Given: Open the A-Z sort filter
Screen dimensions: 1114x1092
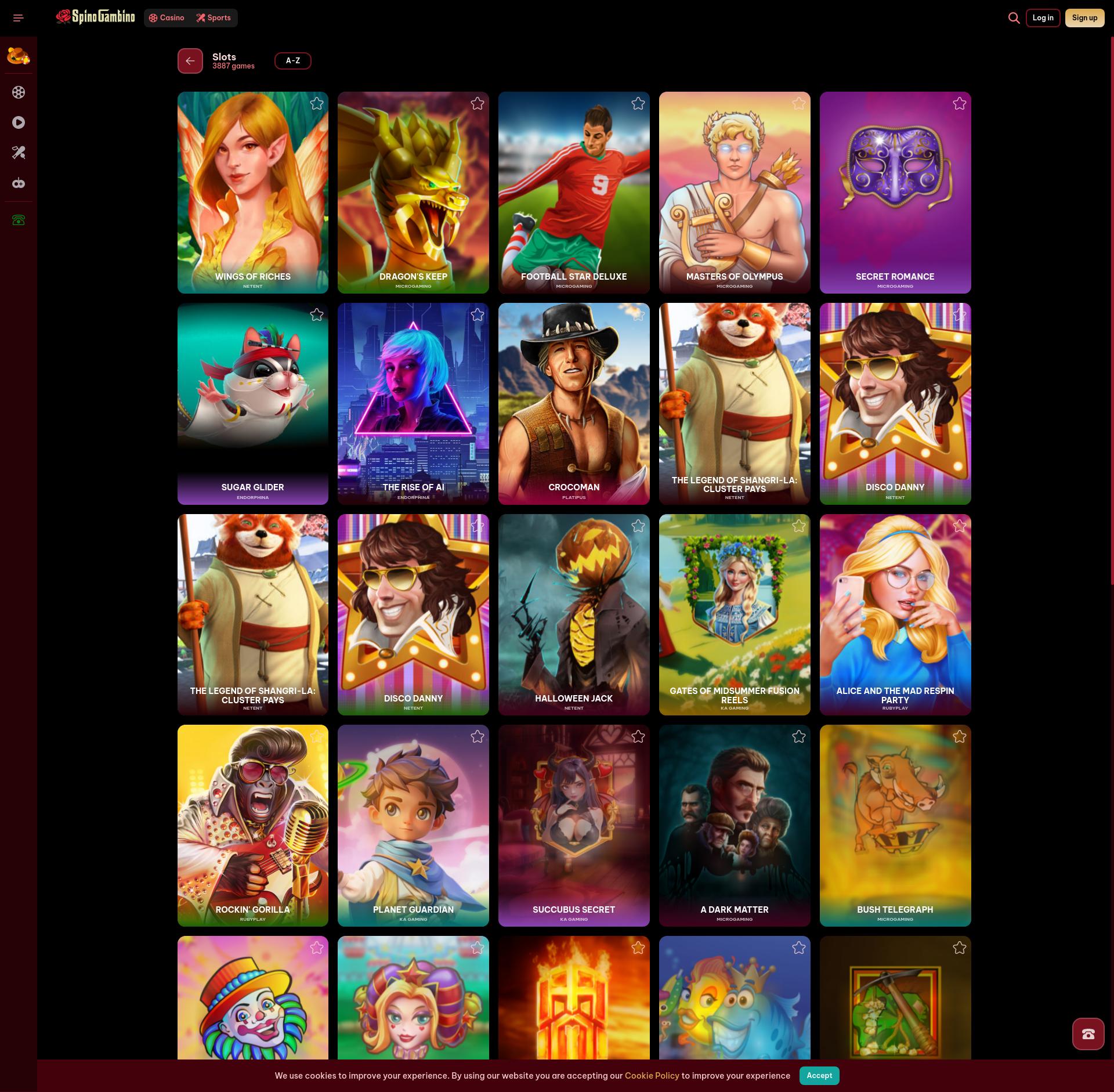Looking at the screenshot, I should pyautogui.click(x=292, y=61).
